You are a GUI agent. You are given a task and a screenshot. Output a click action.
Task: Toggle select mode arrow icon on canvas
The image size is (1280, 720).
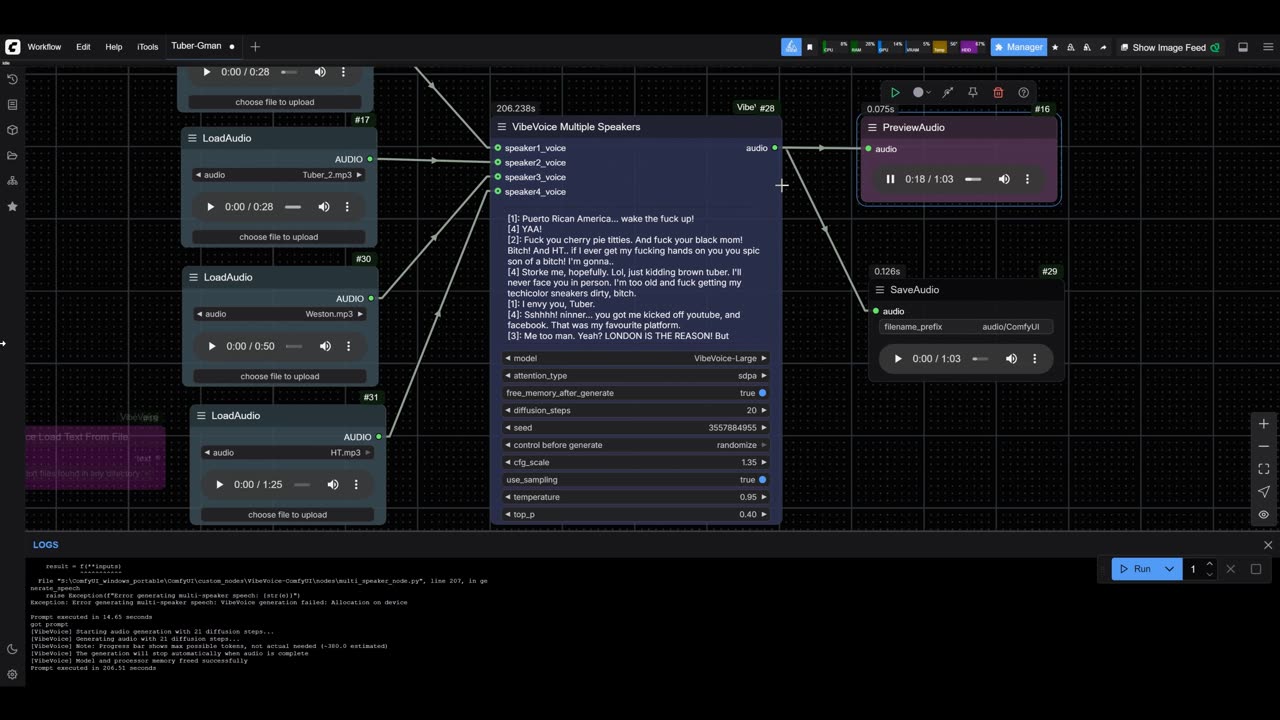pyautogui.click(x=1263, y=492)
